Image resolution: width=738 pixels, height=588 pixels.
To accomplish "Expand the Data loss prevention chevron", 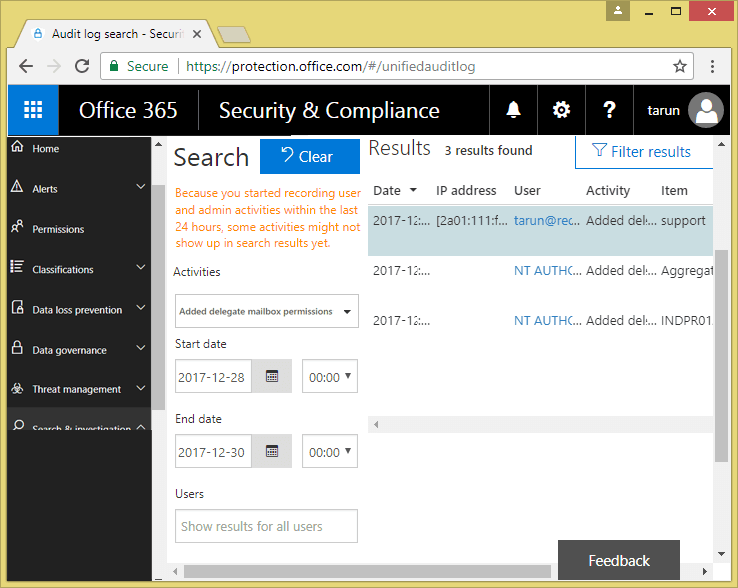I will coord(141,307).
